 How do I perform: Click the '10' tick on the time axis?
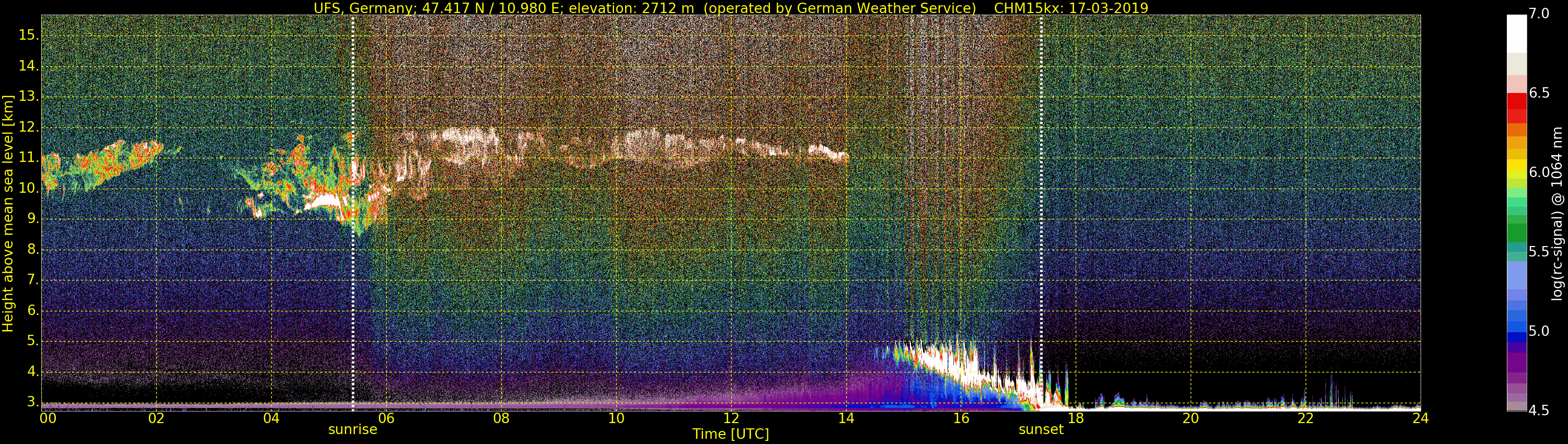(x=616, y=418)
